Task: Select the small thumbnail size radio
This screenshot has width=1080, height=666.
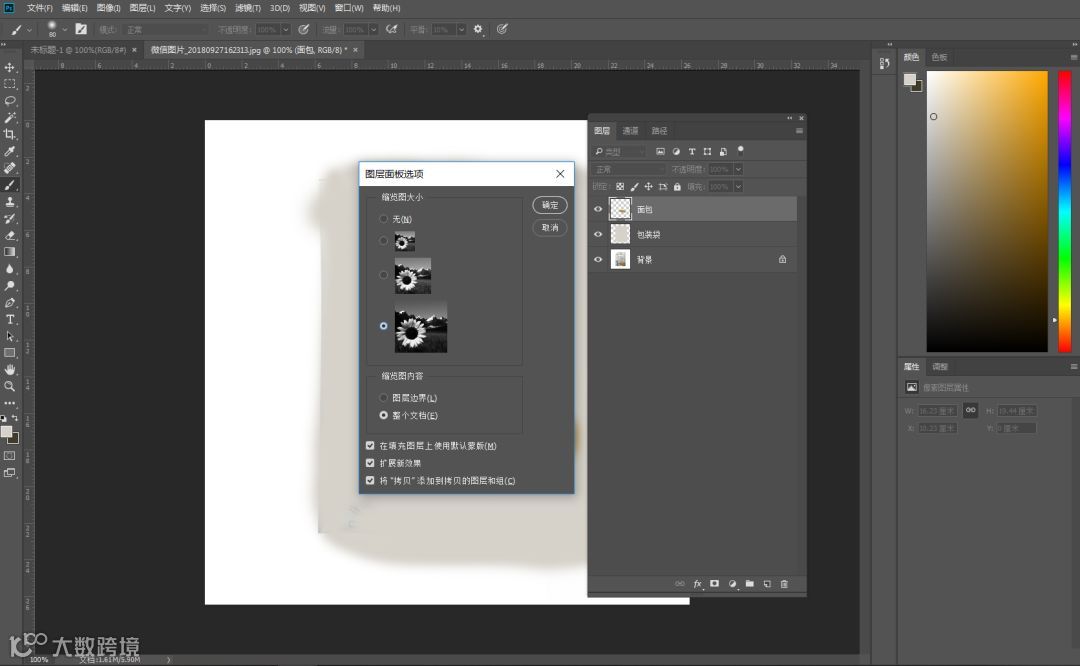Action: tap(384, 240)
